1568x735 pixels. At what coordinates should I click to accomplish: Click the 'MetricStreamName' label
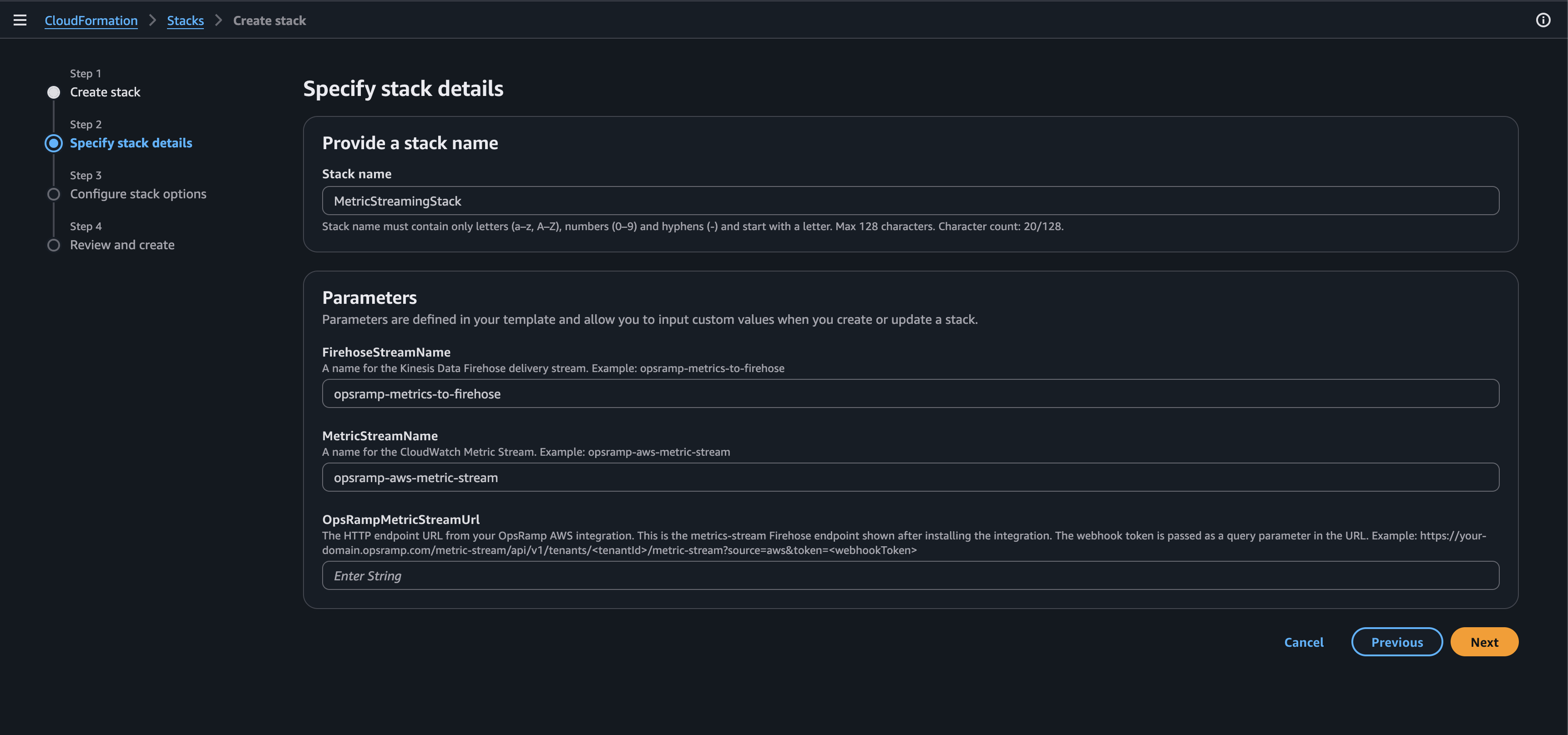coord(380,436)
